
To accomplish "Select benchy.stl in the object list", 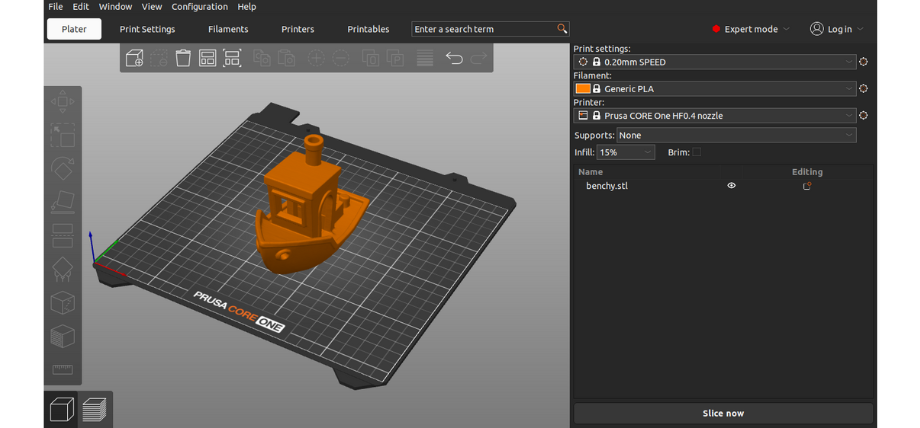I will [607, 186].
